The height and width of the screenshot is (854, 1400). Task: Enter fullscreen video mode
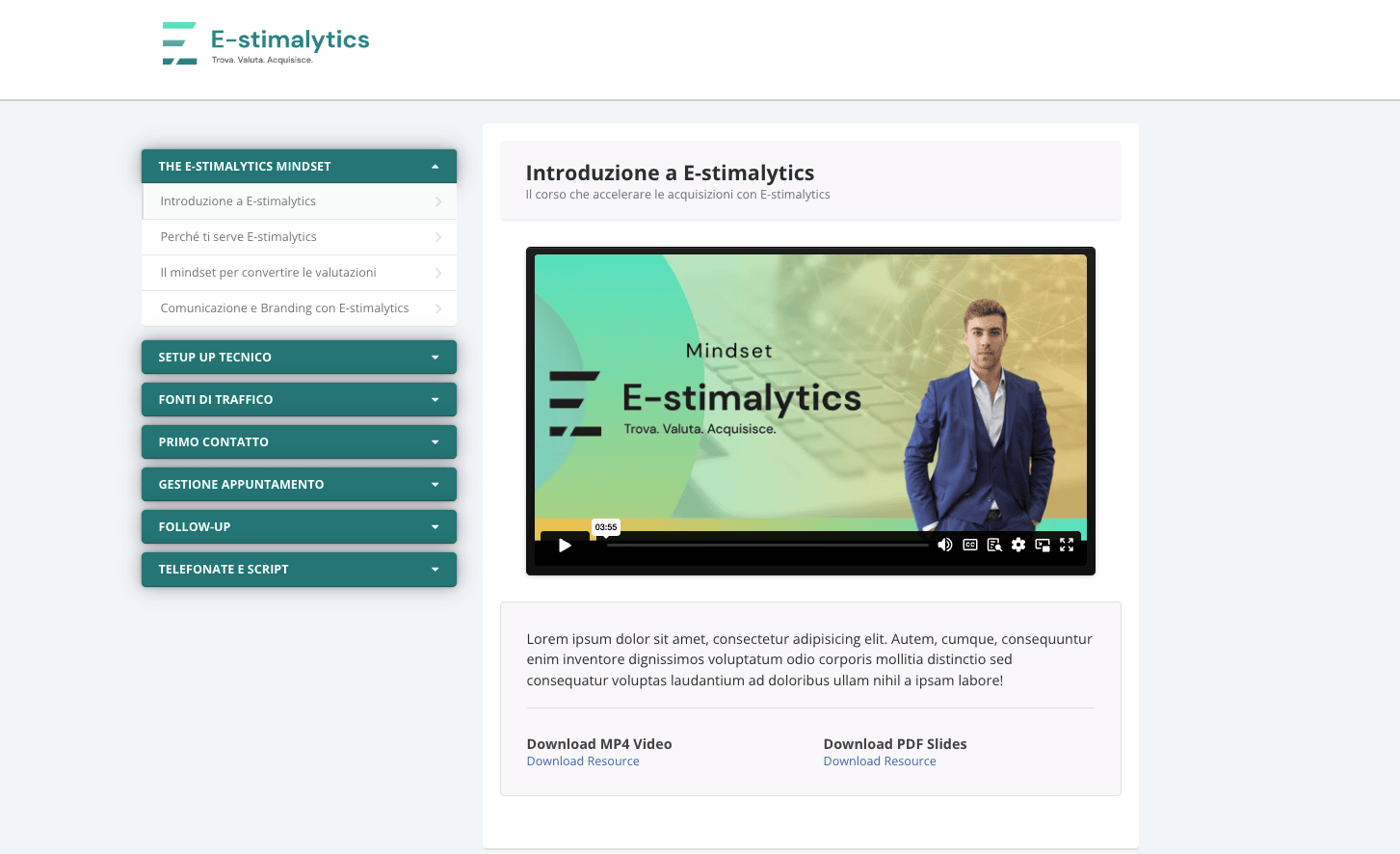pos(1067,545)
